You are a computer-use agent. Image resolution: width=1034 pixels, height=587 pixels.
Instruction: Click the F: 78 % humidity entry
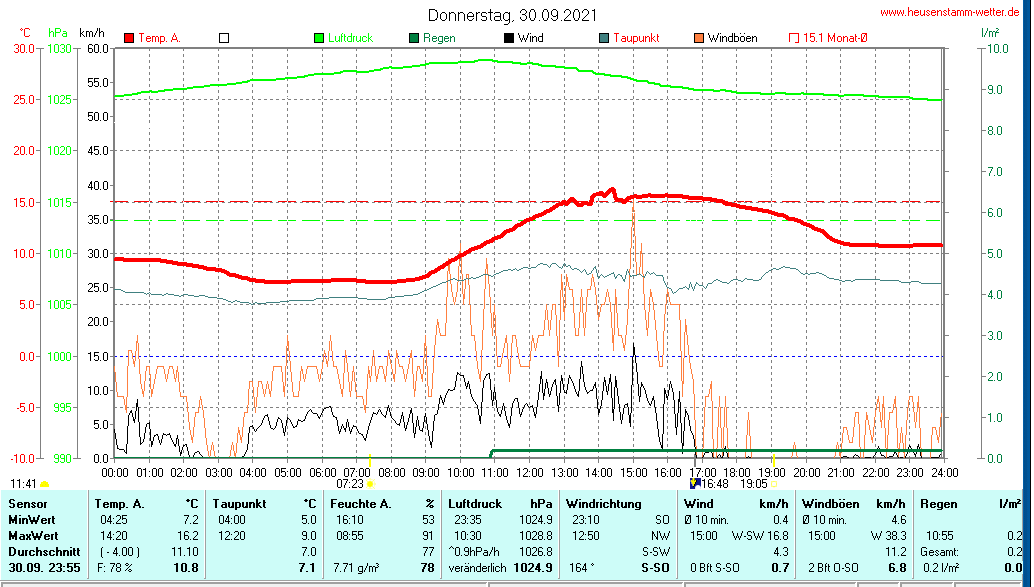coord(115,567)
